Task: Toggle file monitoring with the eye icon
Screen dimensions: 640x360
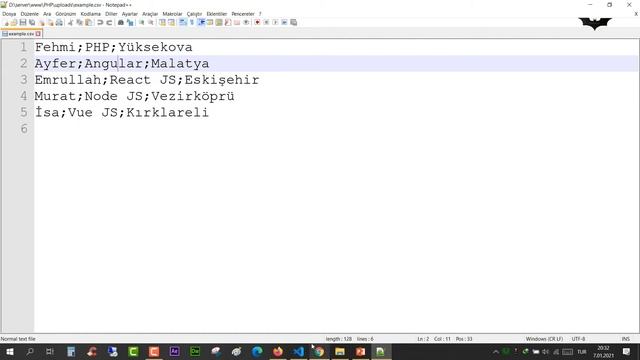Action: (x=246, y=22)
